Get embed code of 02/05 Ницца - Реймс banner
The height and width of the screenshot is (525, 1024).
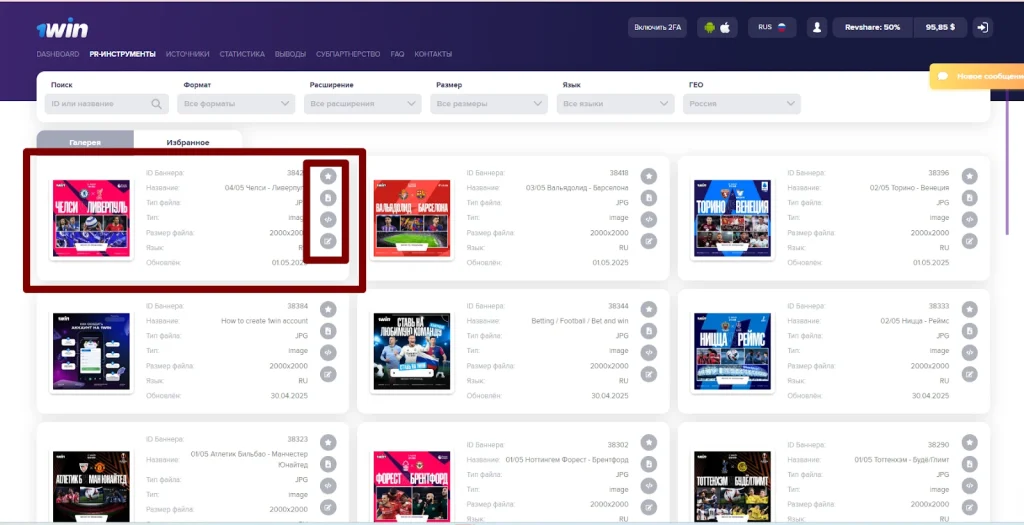(x=970, y=353)
